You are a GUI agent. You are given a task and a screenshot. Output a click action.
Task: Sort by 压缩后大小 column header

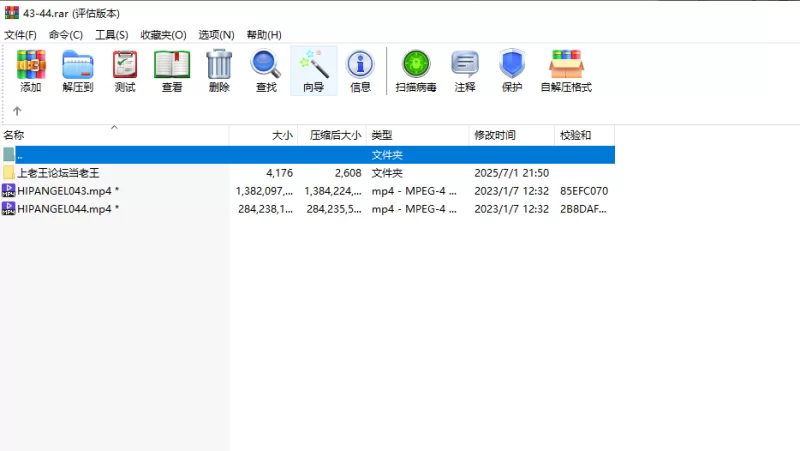pyautogui.click(x=332, y=135)
